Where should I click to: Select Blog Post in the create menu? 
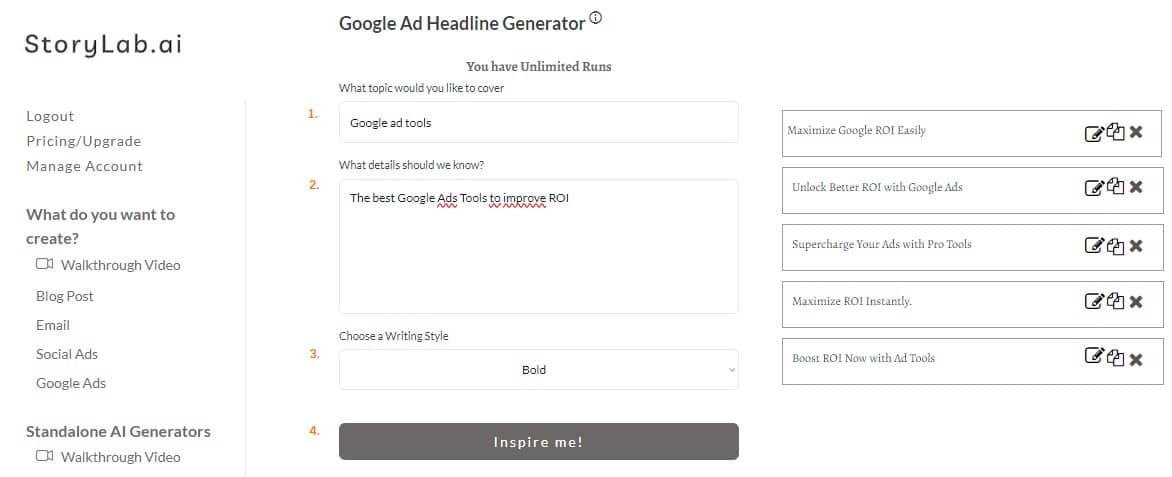[65, 296]
